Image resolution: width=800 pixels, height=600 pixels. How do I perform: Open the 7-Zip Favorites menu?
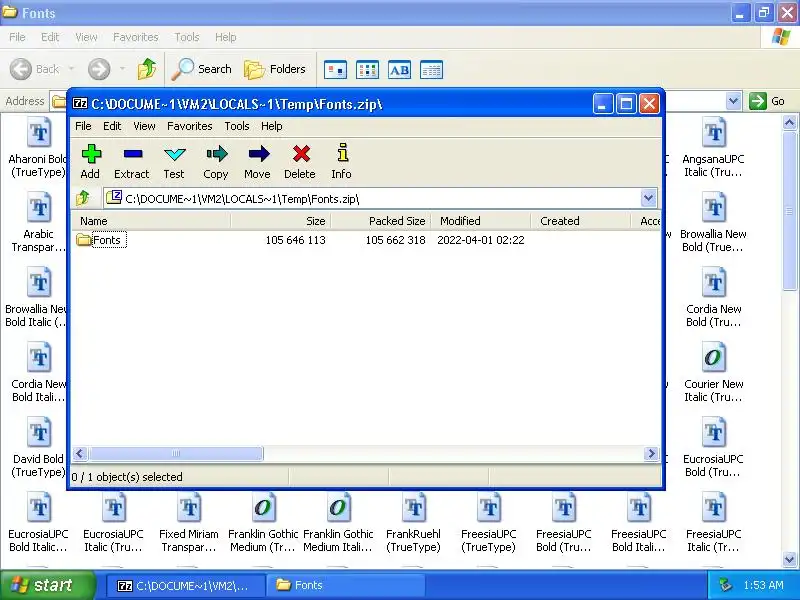point(190,126)
